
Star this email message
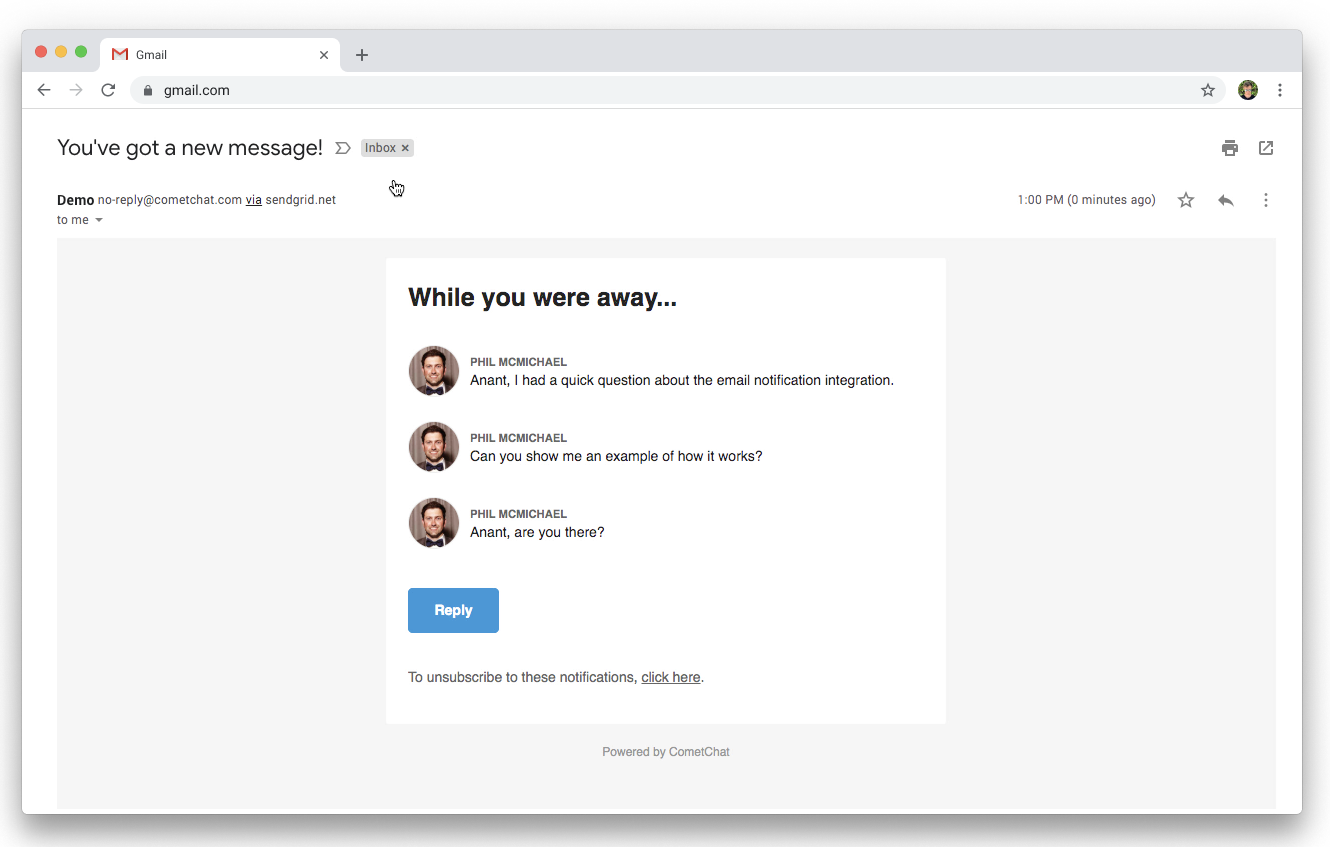(1186, 200)
